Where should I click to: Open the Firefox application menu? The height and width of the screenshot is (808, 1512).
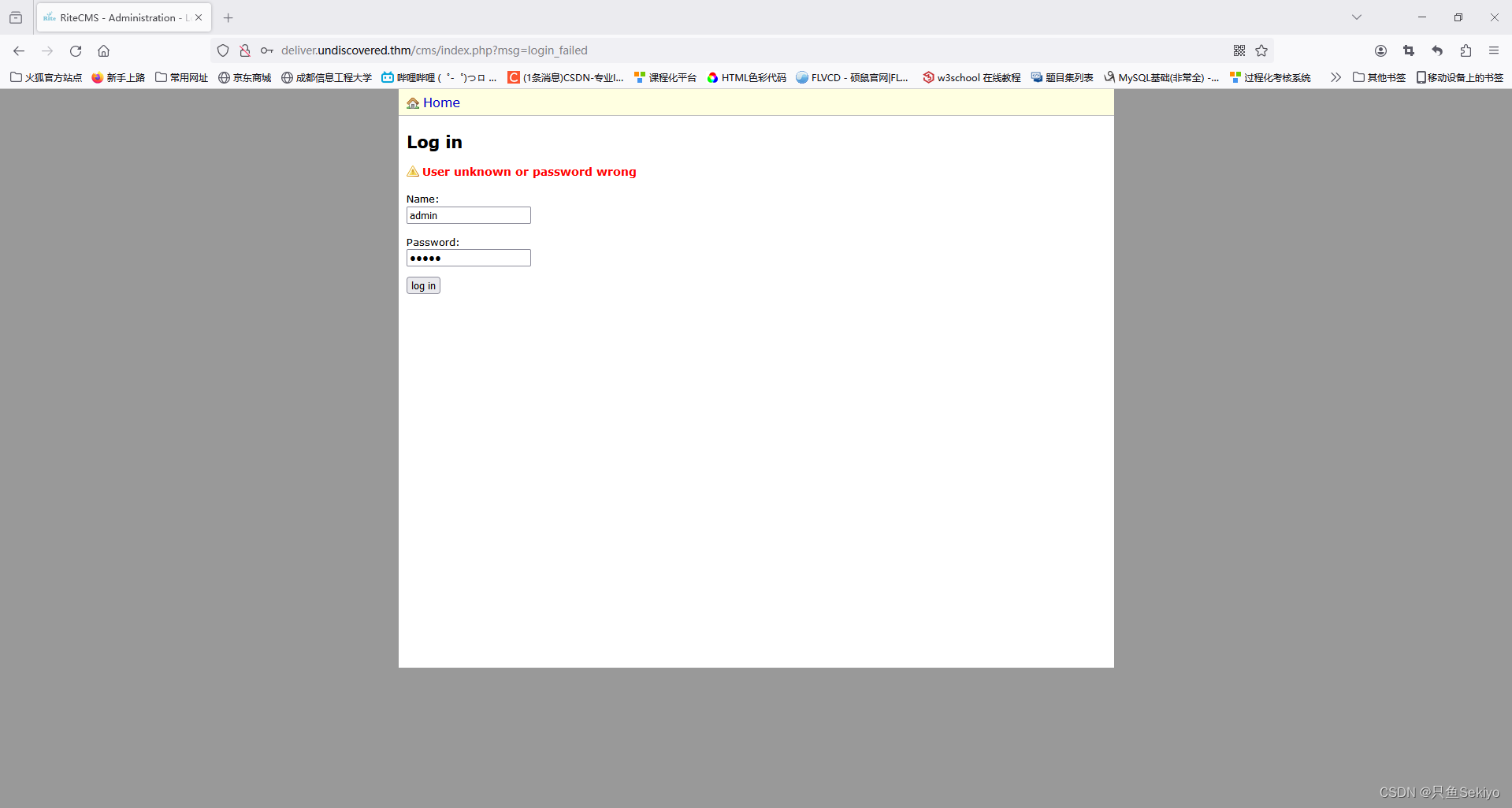tap(1494, 50)
